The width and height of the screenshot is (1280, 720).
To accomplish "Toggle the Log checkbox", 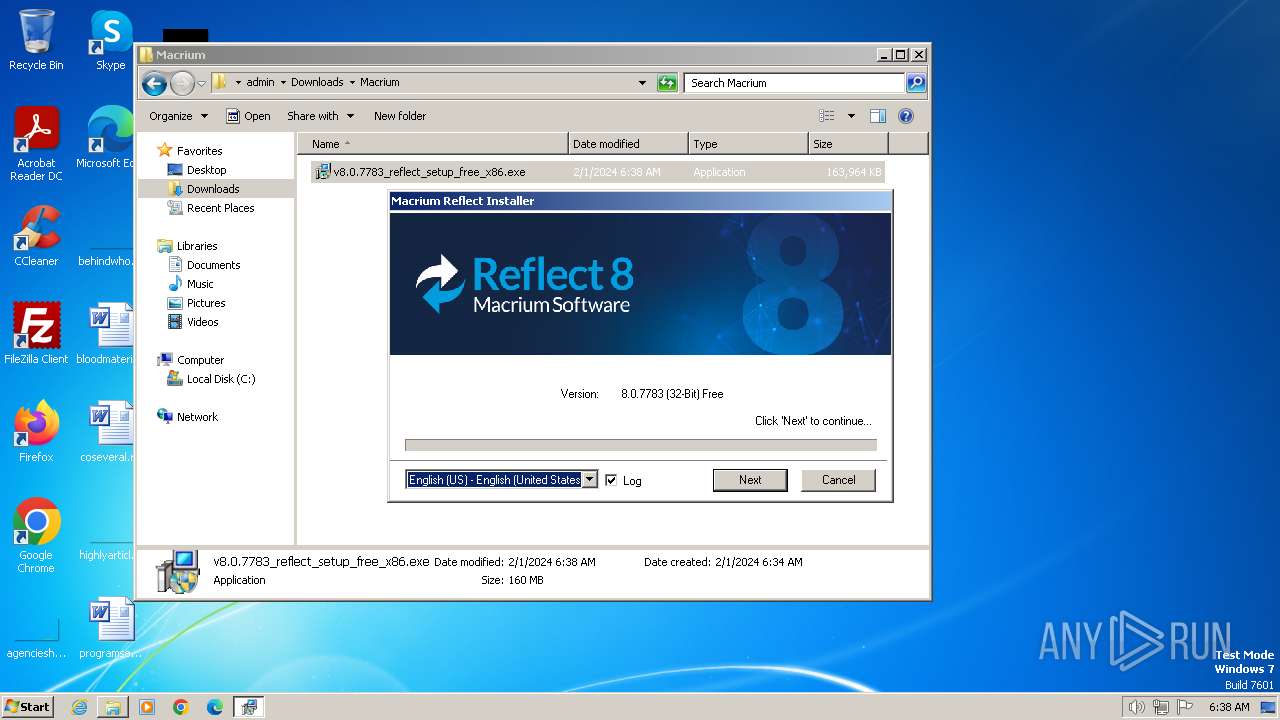I will [611, 480].
